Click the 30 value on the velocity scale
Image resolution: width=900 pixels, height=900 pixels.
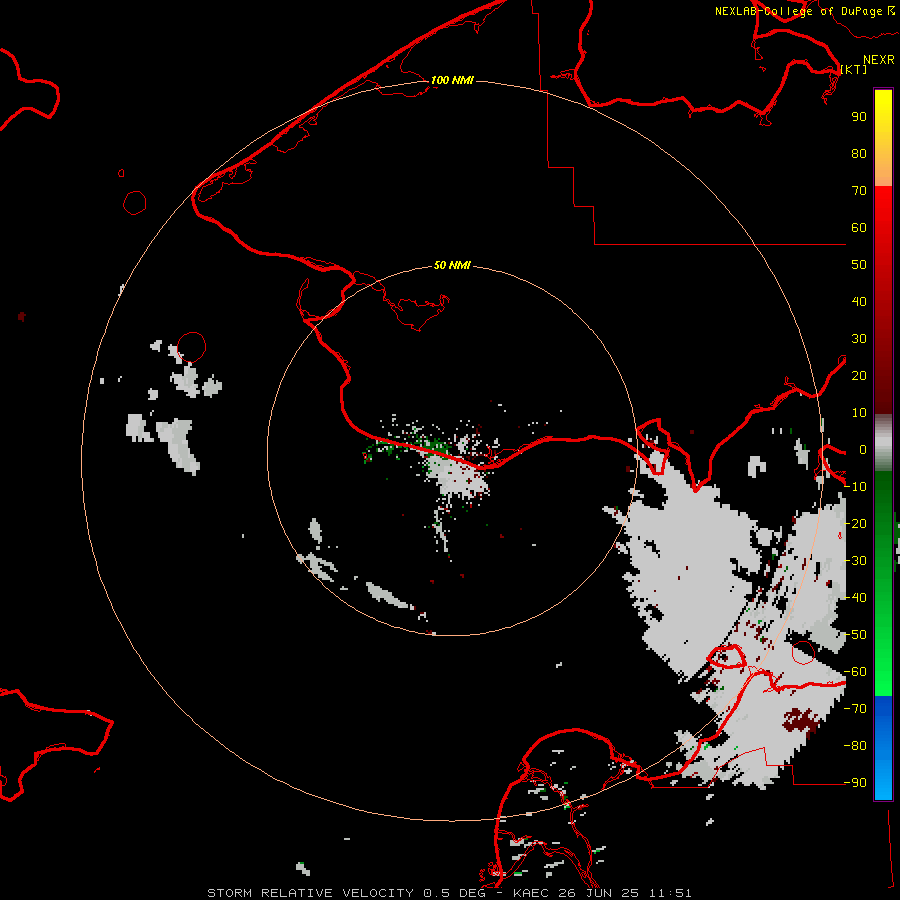(859, 339)
